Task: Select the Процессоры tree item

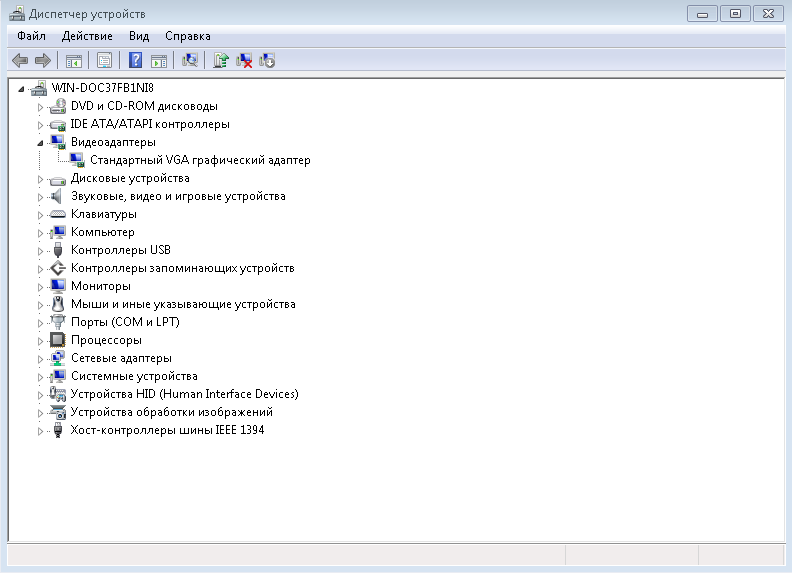Action: point(106,340)
